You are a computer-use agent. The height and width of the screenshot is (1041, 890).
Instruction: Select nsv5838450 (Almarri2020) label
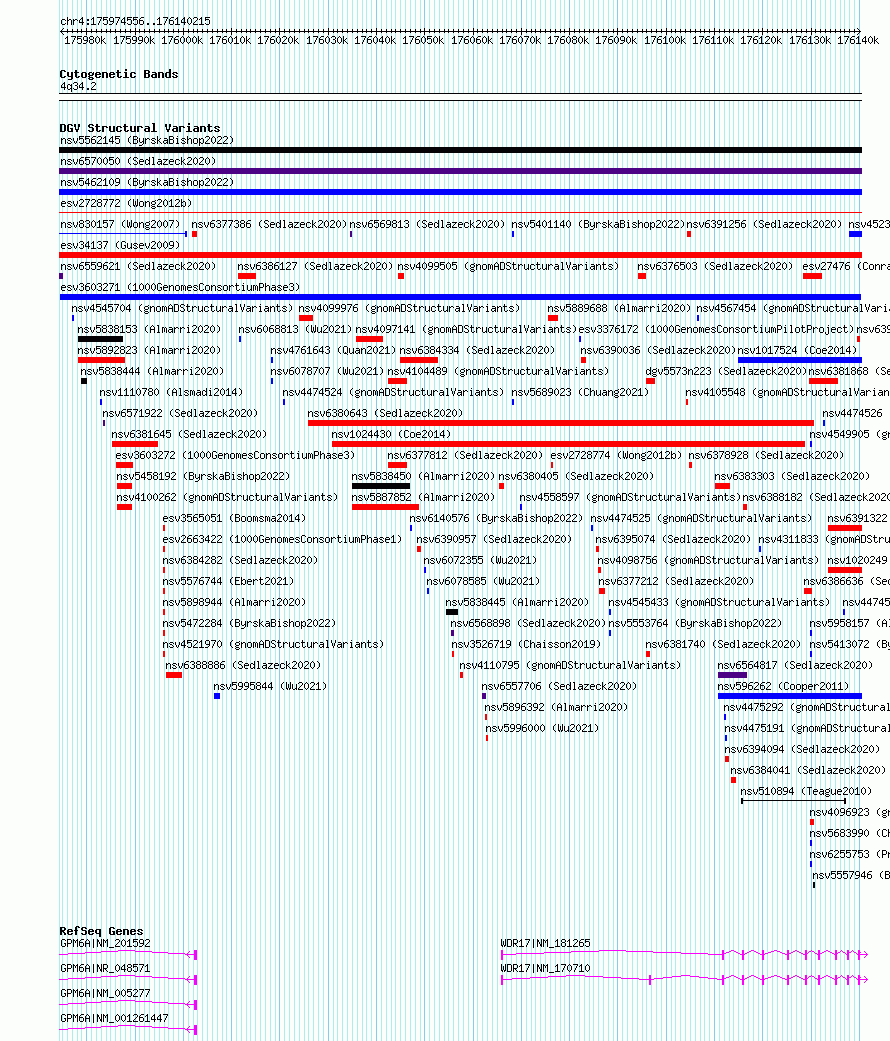coord(423,477)
